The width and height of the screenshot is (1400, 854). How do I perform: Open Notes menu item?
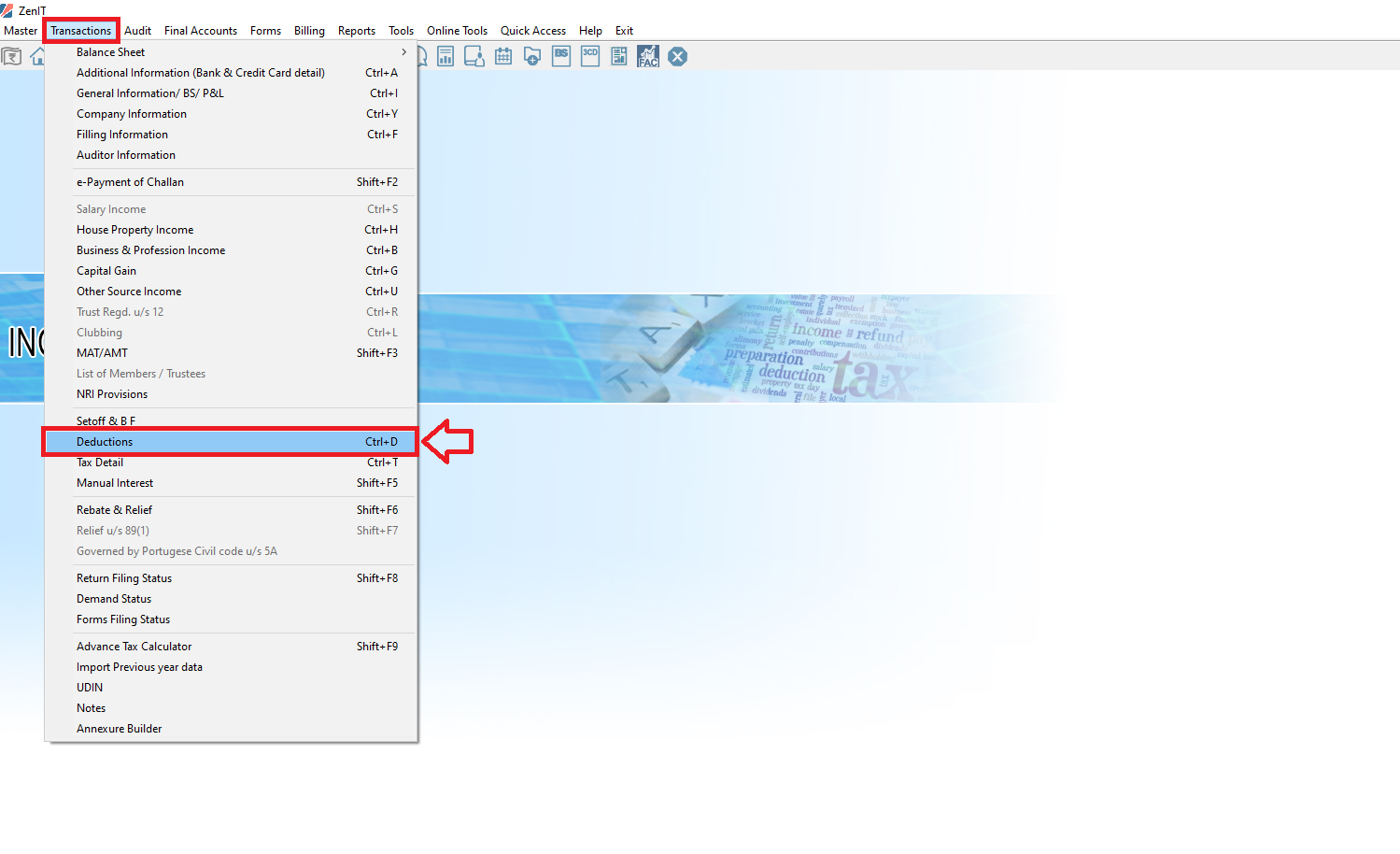tap(231, 708)
